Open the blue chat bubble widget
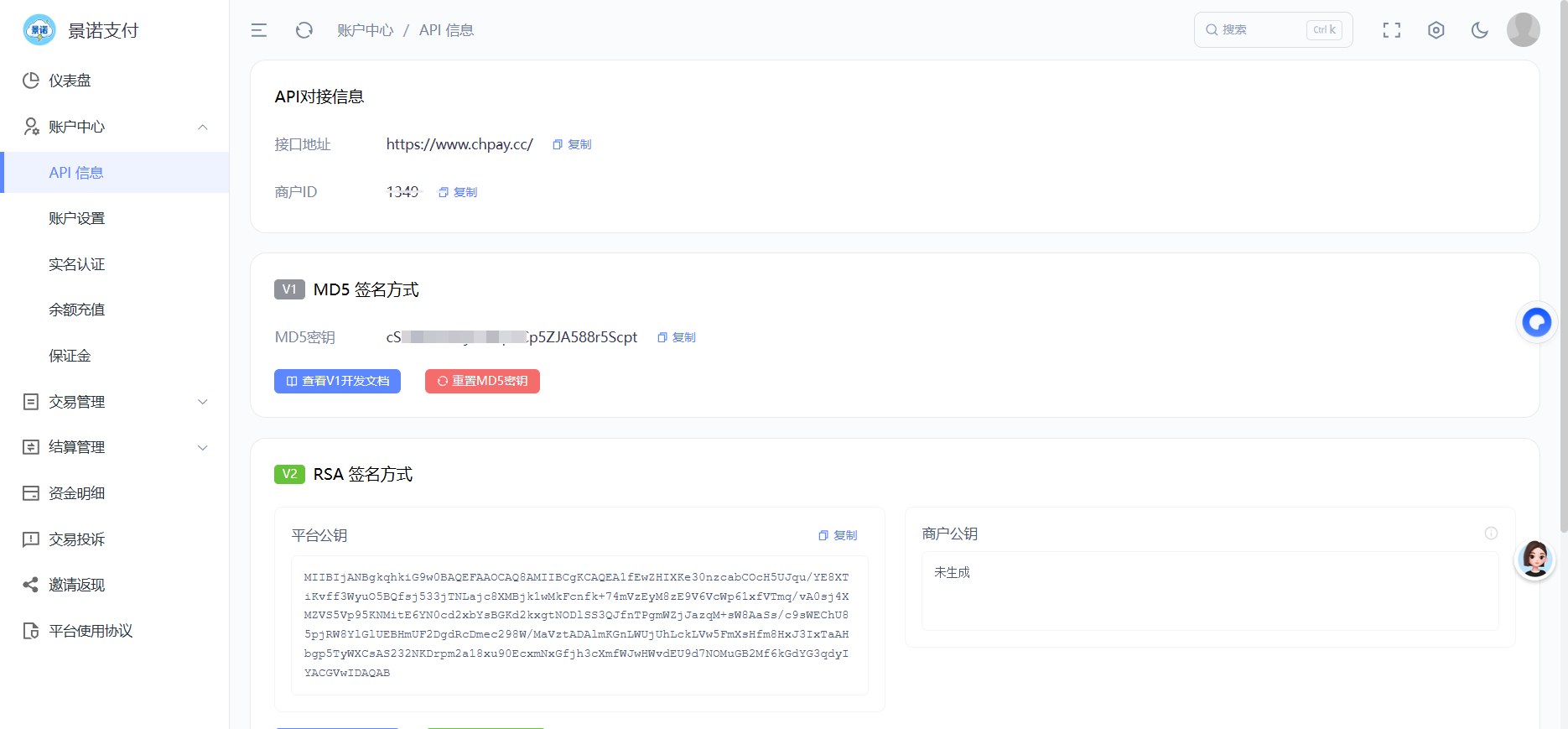This screenshot has width=1568, height=729. 1537,322
